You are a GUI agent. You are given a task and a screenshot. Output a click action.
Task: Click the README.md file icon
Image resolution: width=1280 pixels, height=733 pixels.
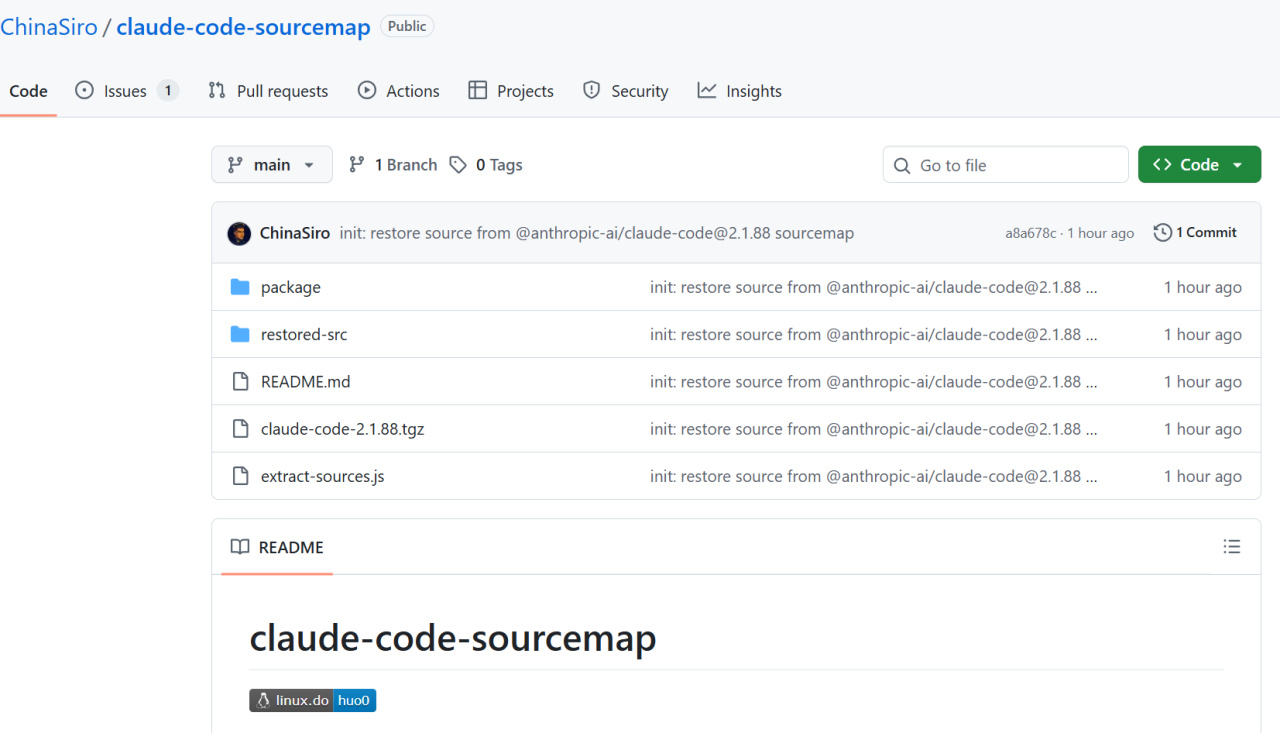point(240,382)
